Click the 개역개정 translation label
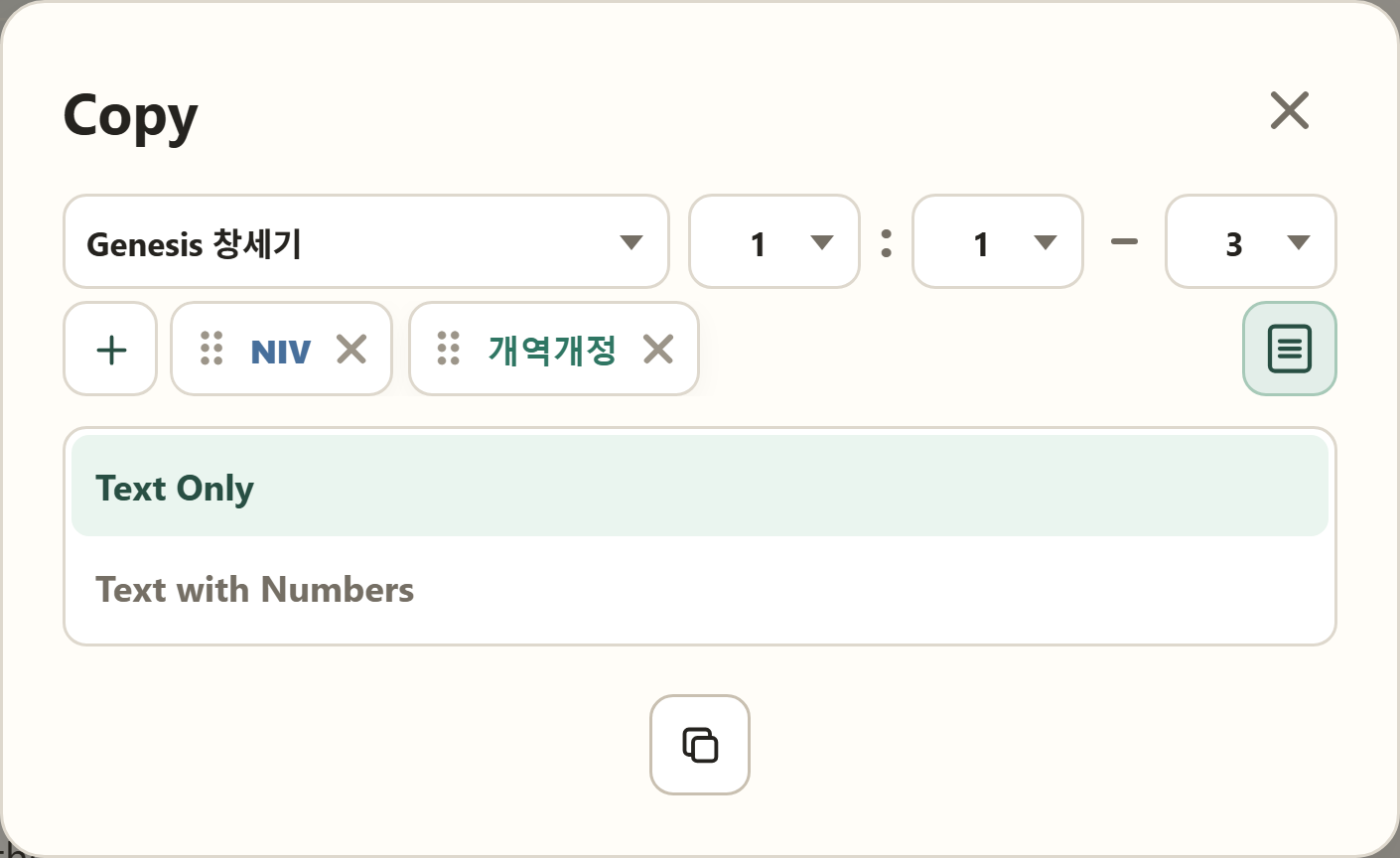 click(x=552, y=350)
